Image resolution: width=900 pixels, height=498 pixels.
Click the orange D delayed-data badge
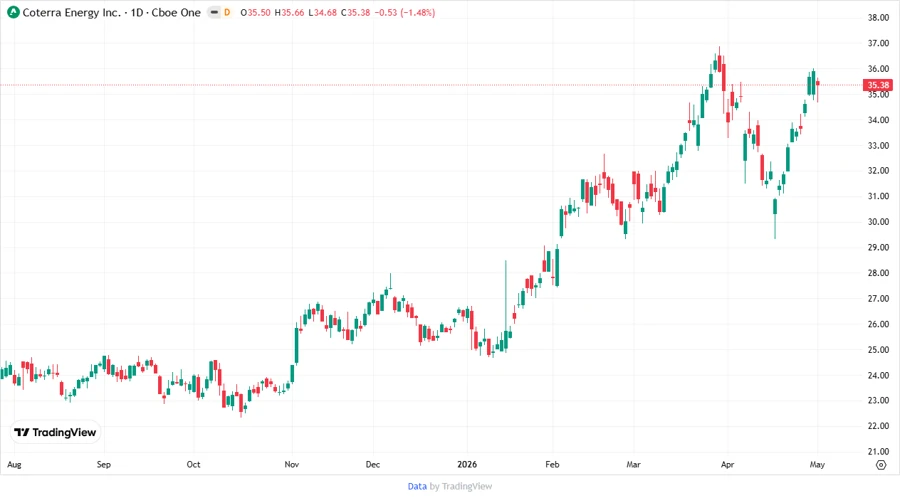[227, 12]
